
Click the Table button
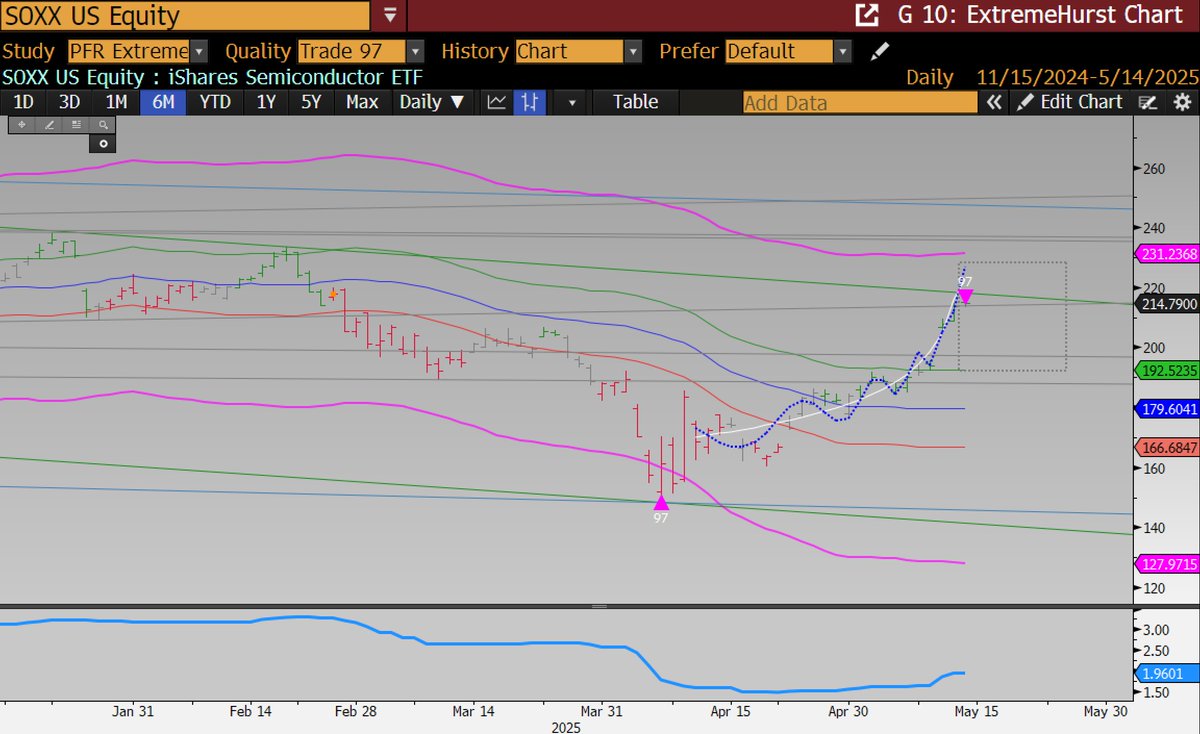coord(635,101)
